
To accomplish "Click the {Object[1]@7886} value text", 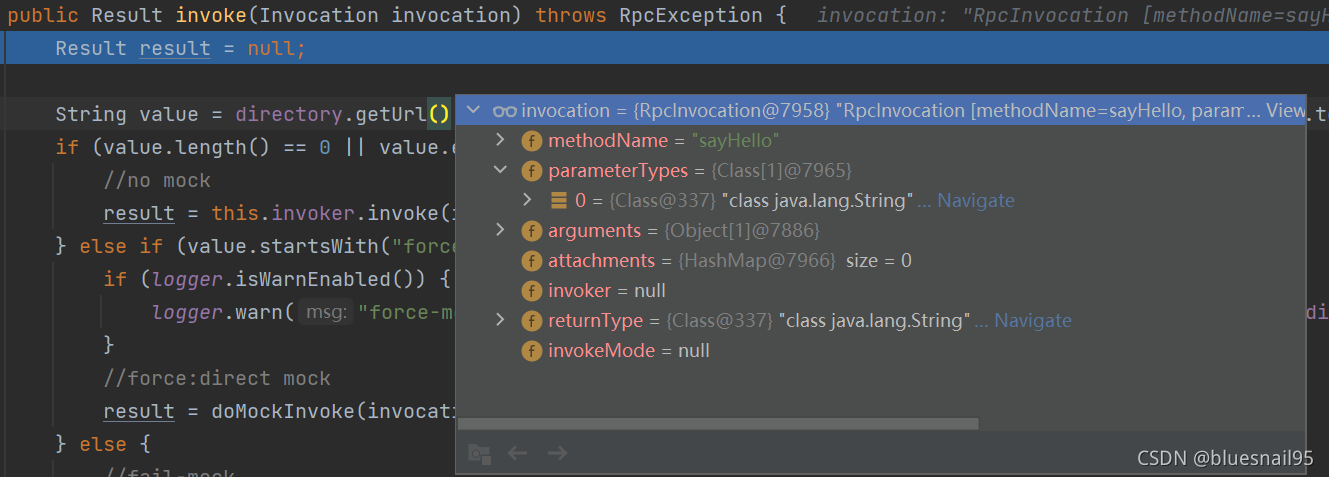I will tap(742, 231).
